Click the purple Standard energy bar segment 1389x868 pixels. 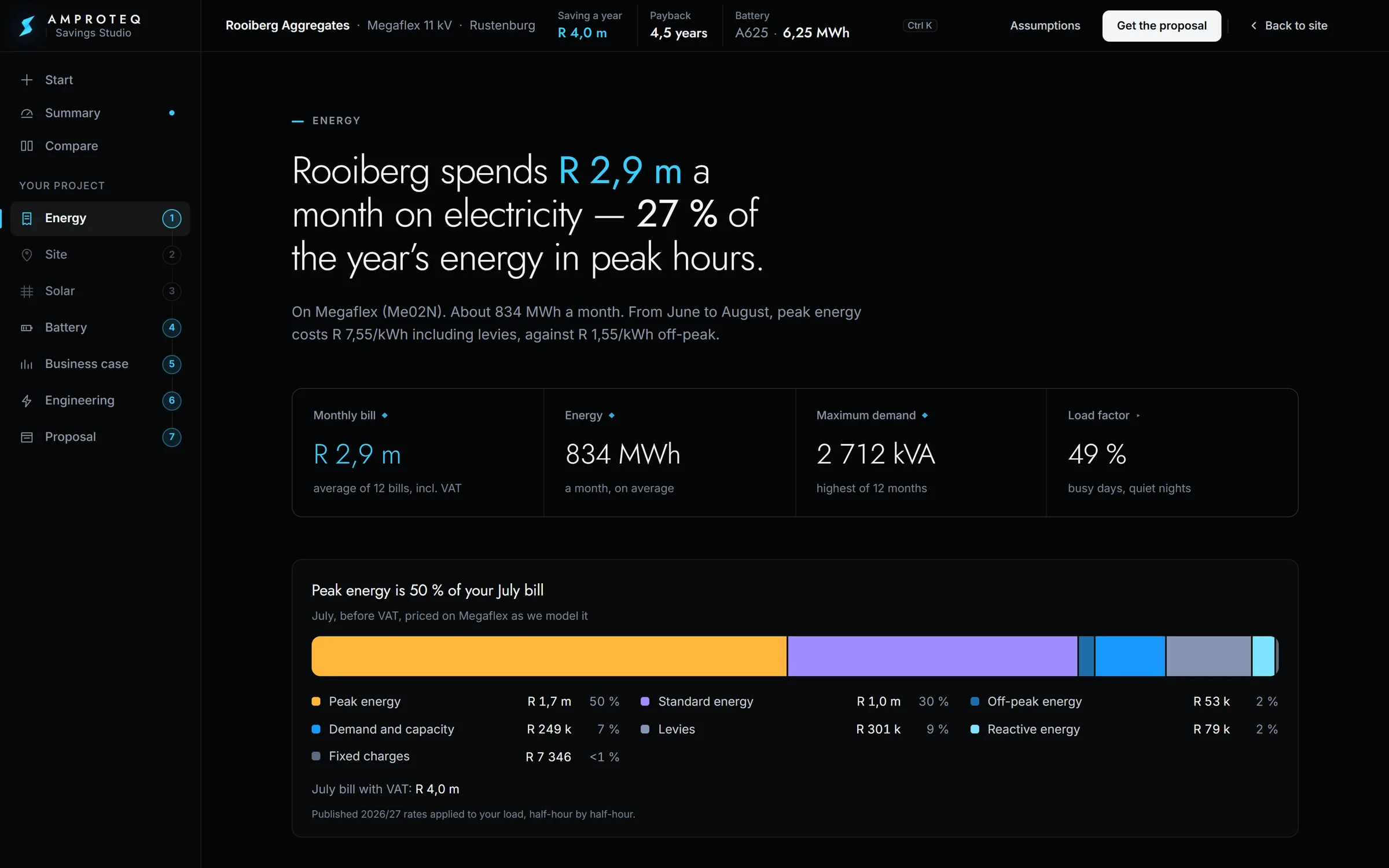click(932, 656)
